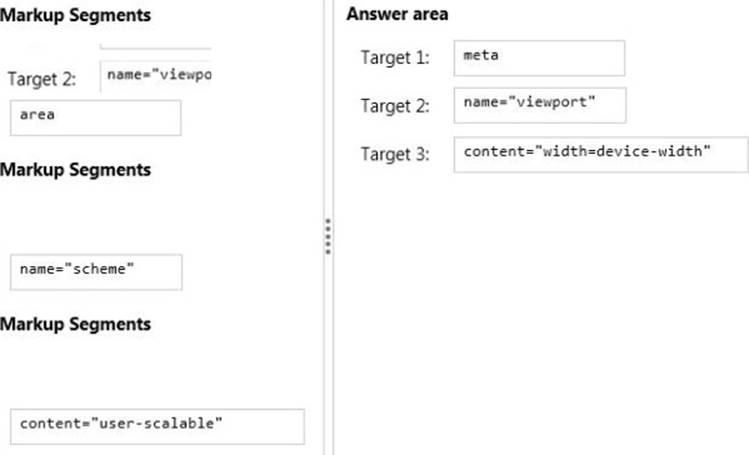Click "Markup Segments" heading above name="scheme"
Screen dimensions: 749x455
(75, 169)
